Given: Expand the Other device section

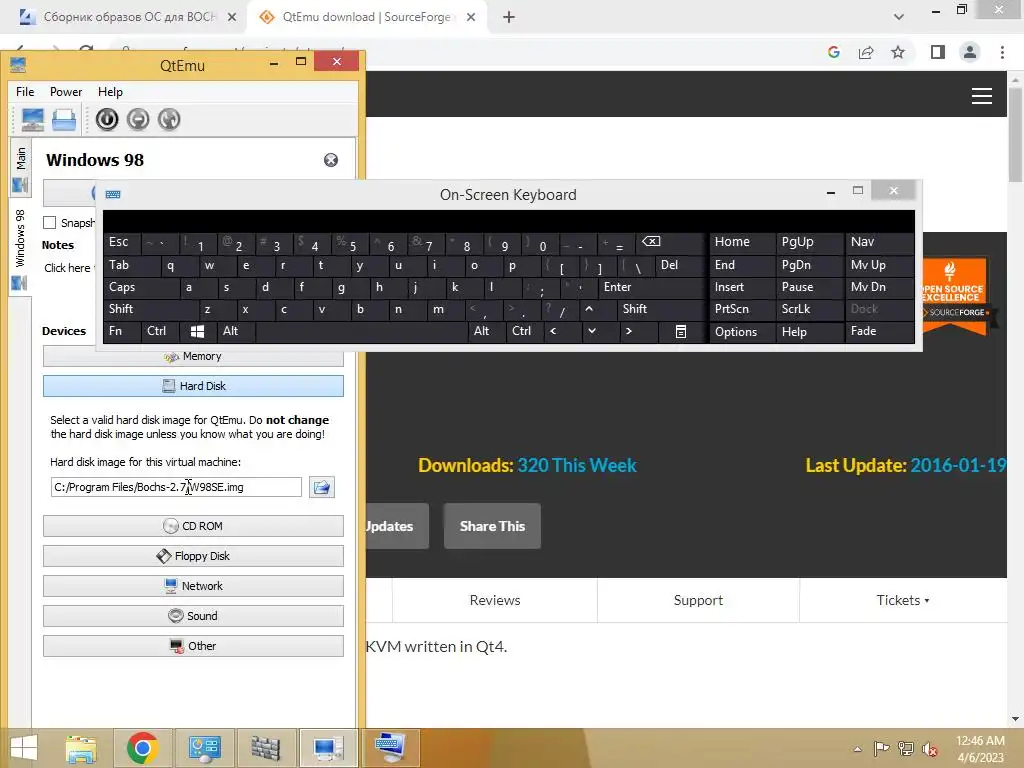Looking at the screenshot, I should pyautogui.click(x=193, y=647).
